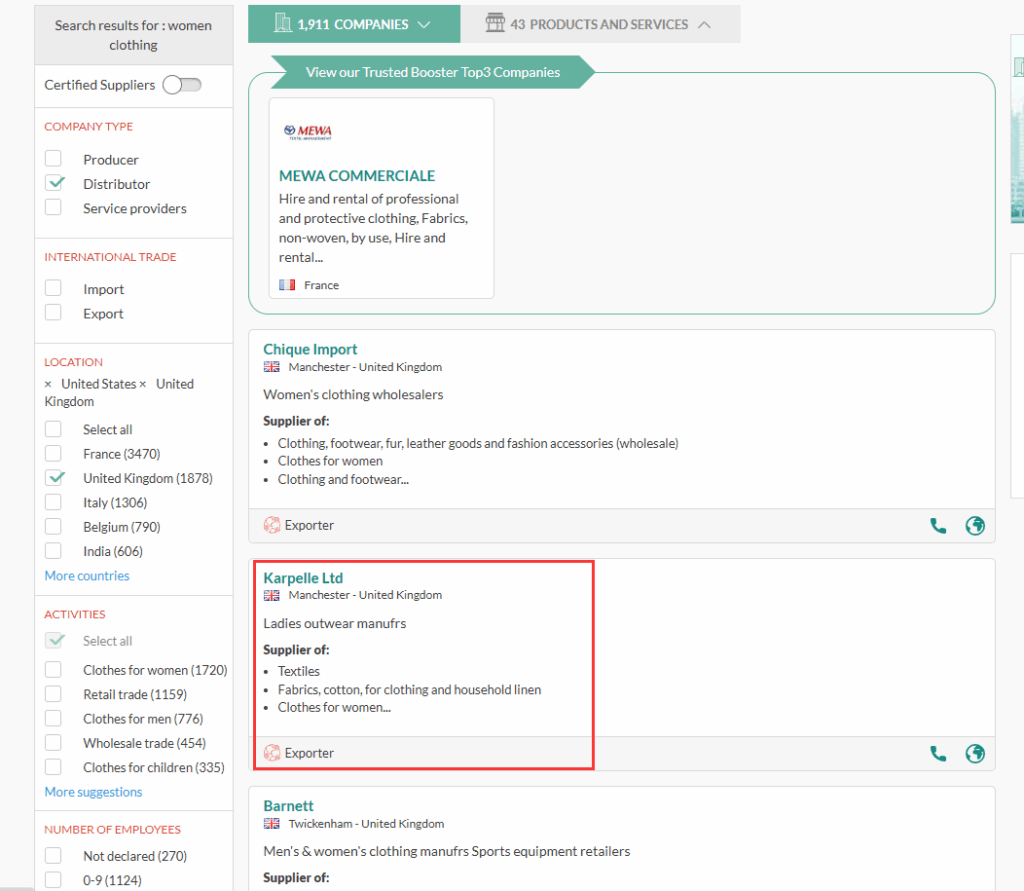Screen dimensions: 1024x891
Task: Click the companies building icon in tab
Action: click(283, 24)
